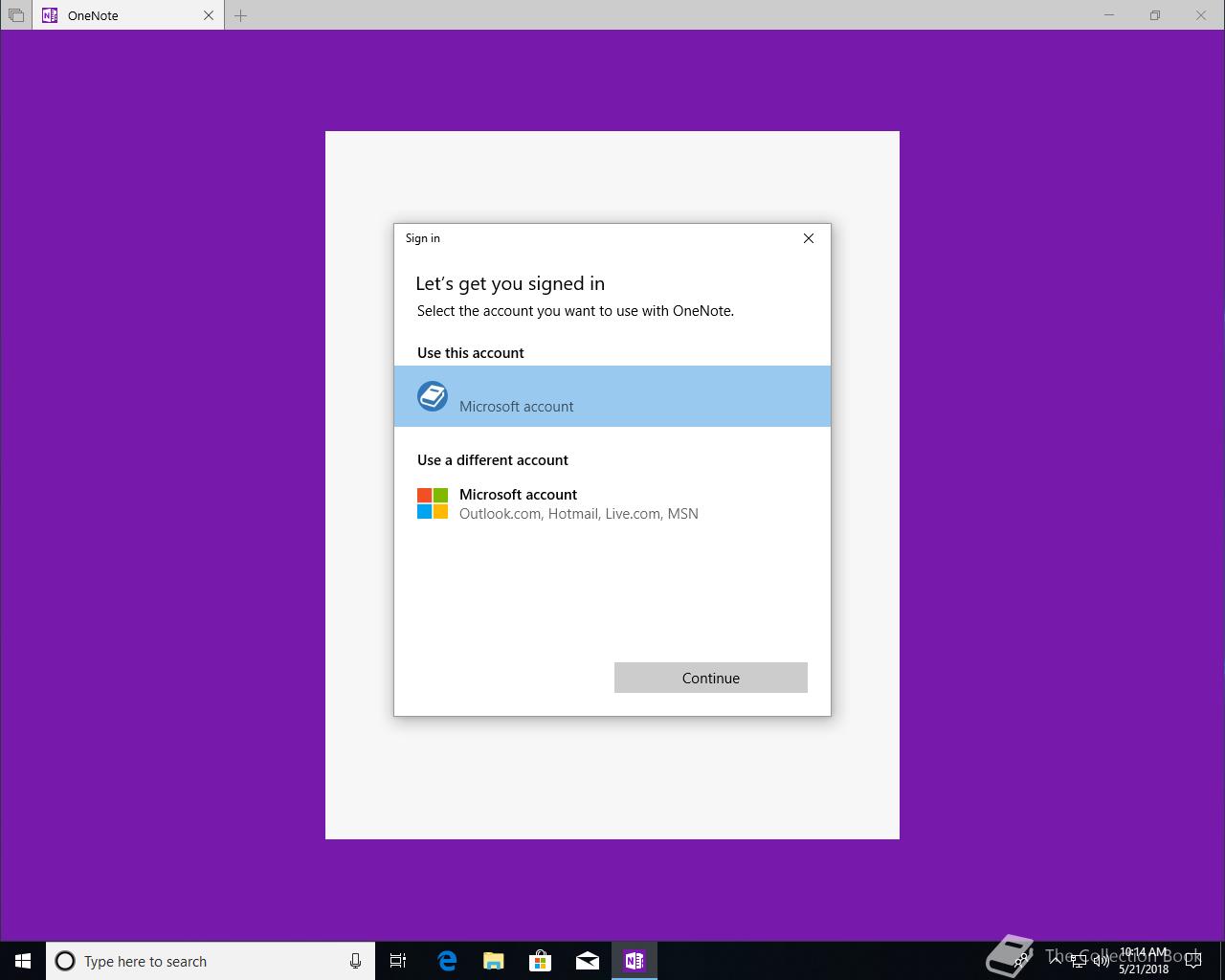Open the Action Center notifications icon
Viewport: 1225px width, 980px height.
tap(1193, 961)
